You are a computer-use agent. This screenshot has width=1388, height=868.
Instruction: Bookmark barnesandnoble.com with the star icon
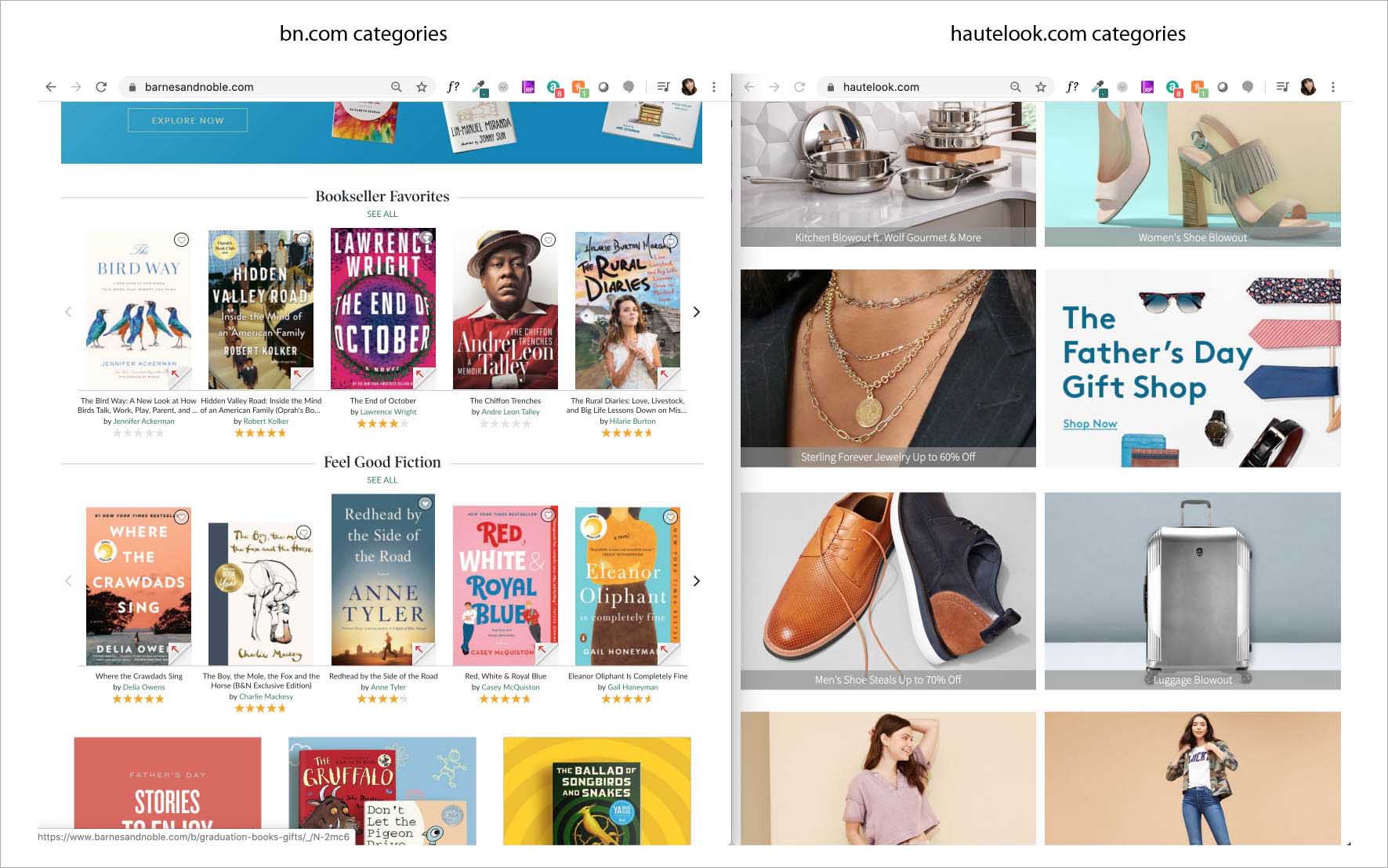(x=422, y=87)
